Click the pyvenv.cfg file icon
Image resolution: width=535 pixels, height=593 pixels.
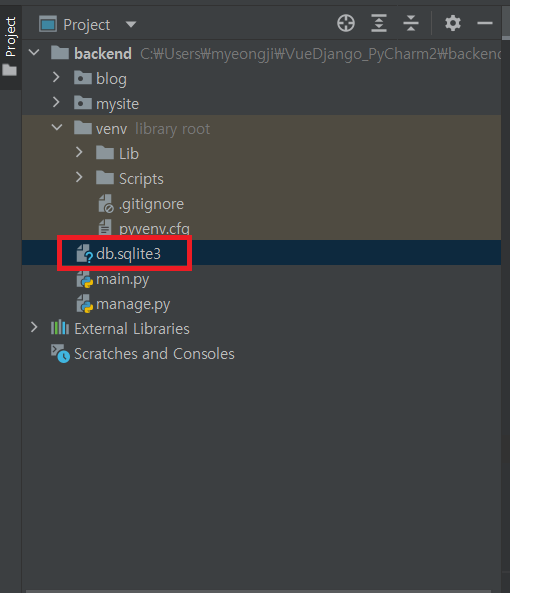point(105,228)
